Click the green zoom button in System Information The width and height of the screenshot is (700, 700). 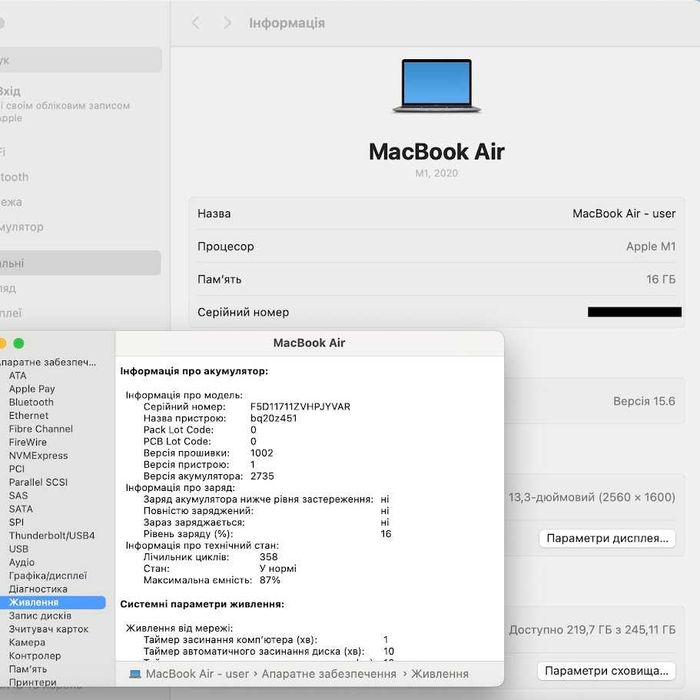coord(19,343)
